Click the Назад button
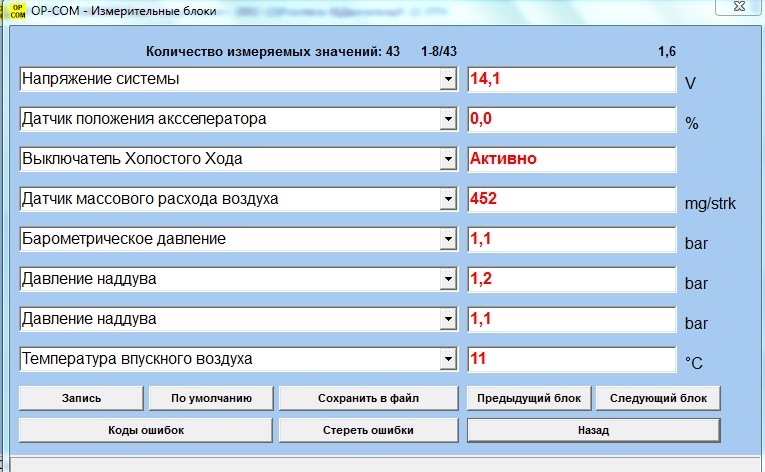765x472 pixels. [593, 431]
